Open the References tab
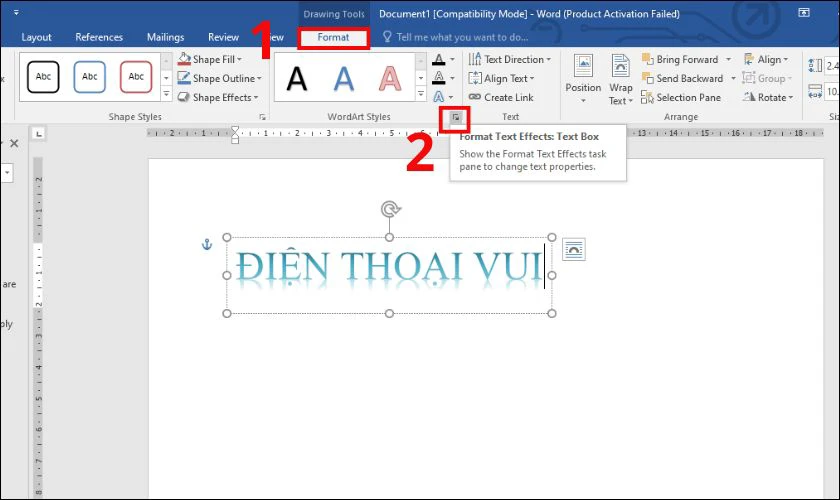The image size is (840, 500). 99,38
